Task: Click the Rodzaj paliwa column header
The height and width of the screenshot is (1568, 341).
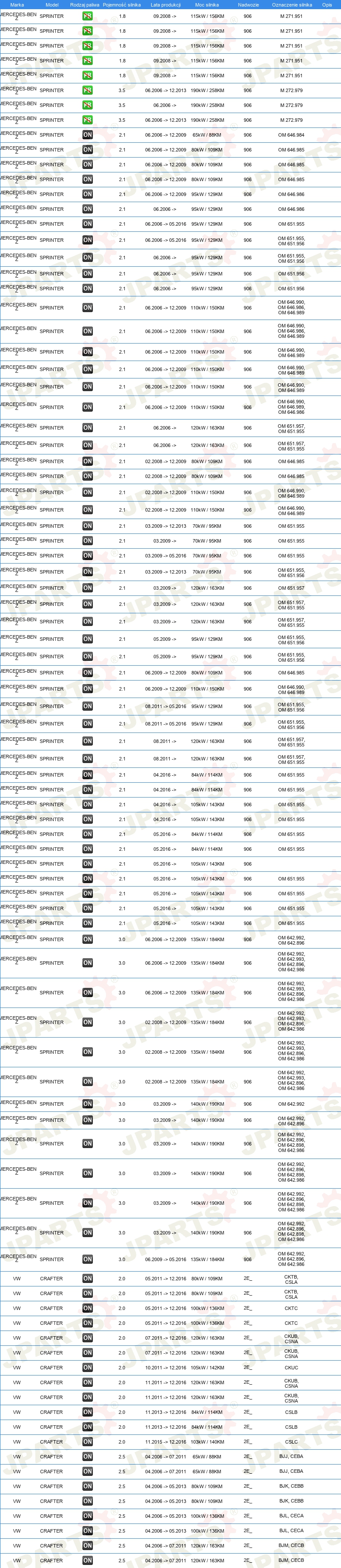Action: [x=85, y=5]
